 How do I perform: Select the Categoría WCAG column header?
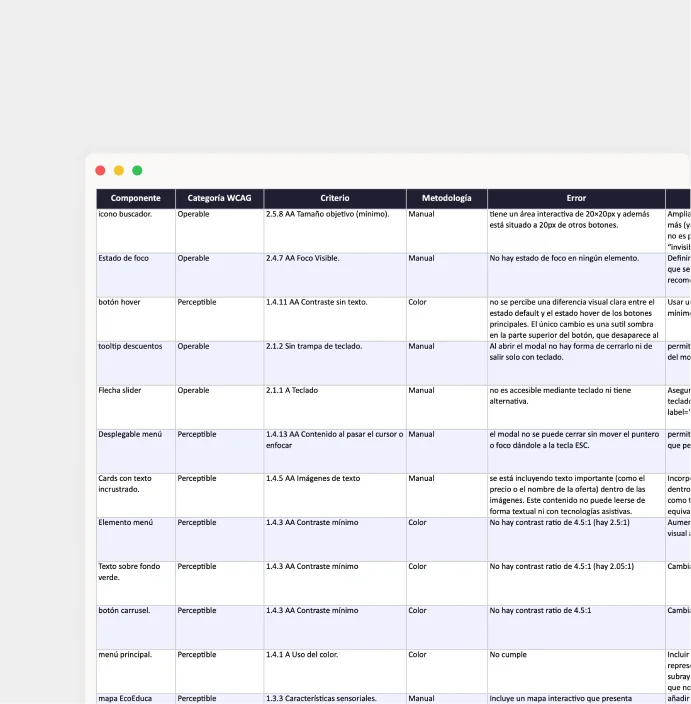point(220,198)
